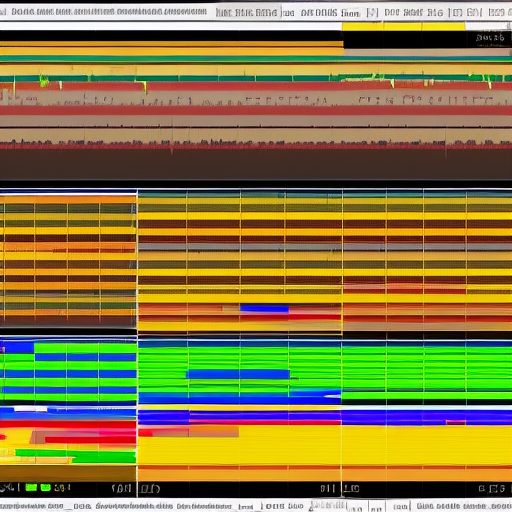
Task: Expand the small boxed control beside the bottom bar field
Action: pyautogui.click(x=377, y=508)
